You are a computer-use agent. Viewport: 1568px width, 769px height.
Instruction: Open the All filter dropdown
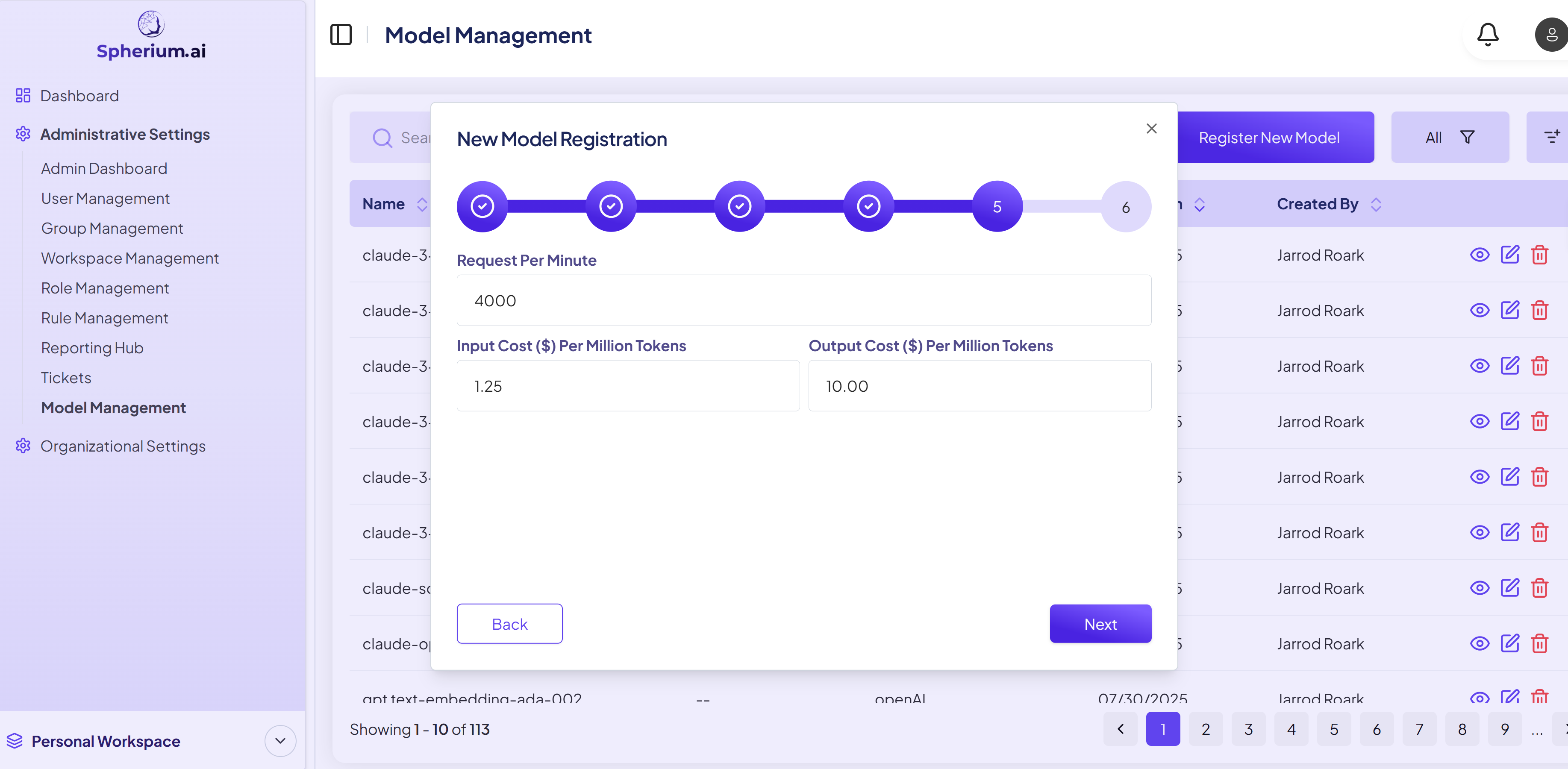pos(1449,138)
